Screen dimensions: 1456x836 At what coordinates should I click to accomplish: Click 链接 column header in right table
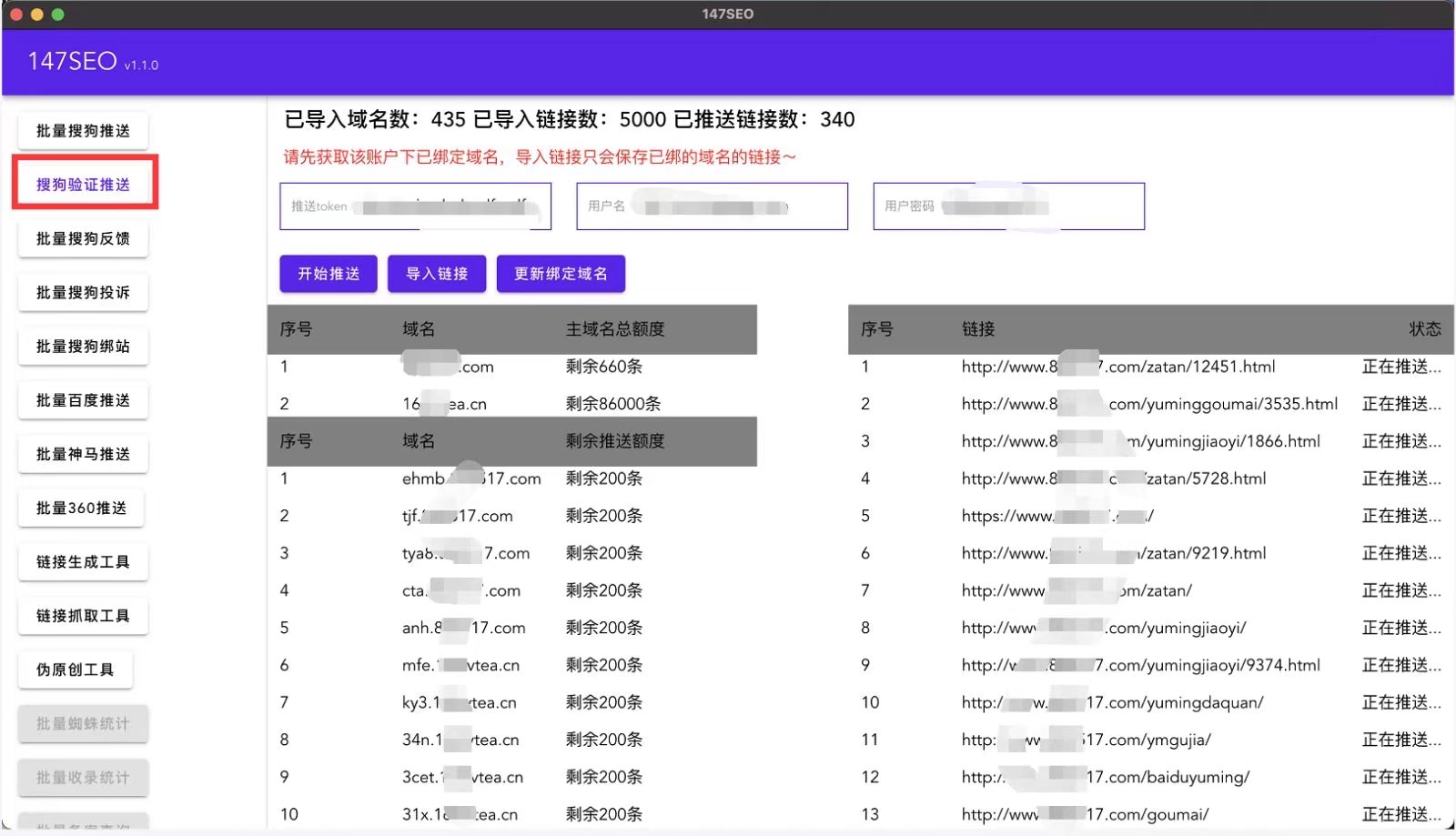point(978,329)
